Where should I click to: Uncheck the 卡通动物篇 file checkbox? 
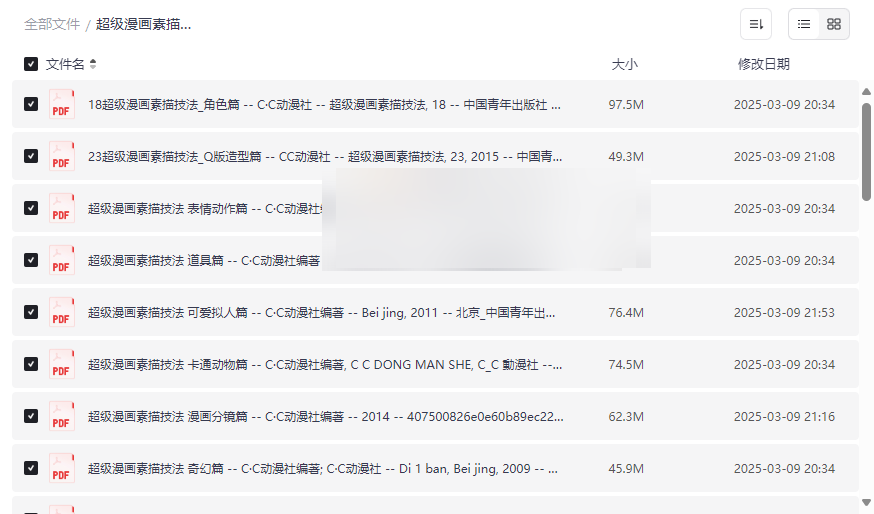(31, 364)
